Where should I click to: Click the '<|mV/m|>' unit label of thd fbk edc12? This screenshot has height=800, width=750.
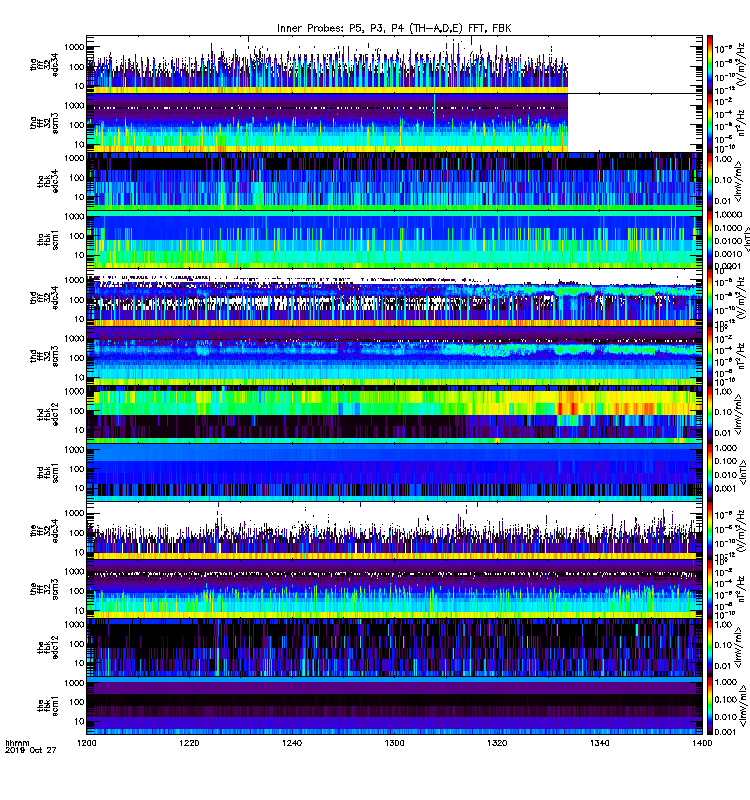coord(740,414)
